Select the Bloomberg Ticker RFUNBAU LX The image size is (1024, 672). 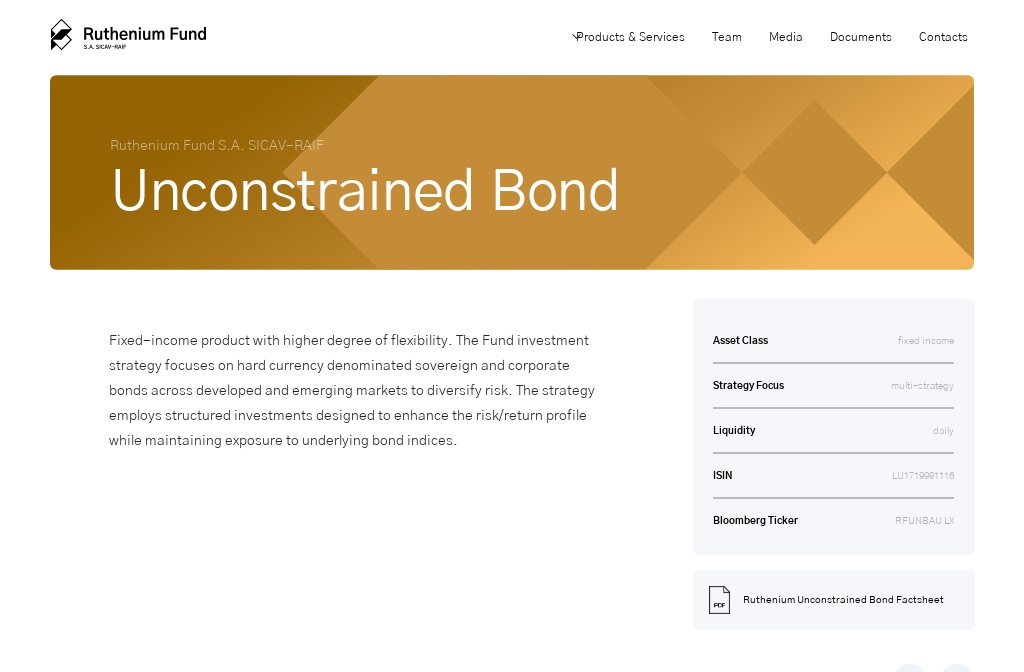coord(925,520)
